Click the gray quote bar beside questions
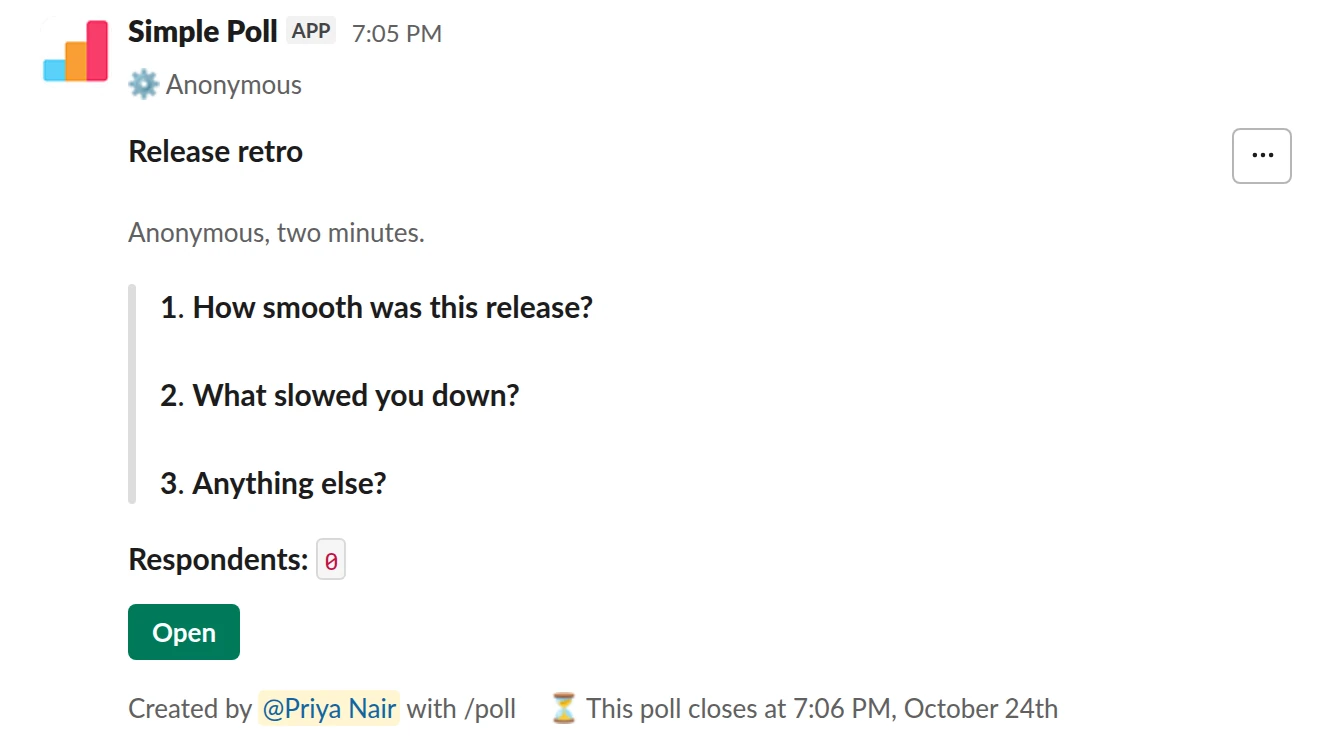This screenshot has height=736, width=1324. coord(132,394)
